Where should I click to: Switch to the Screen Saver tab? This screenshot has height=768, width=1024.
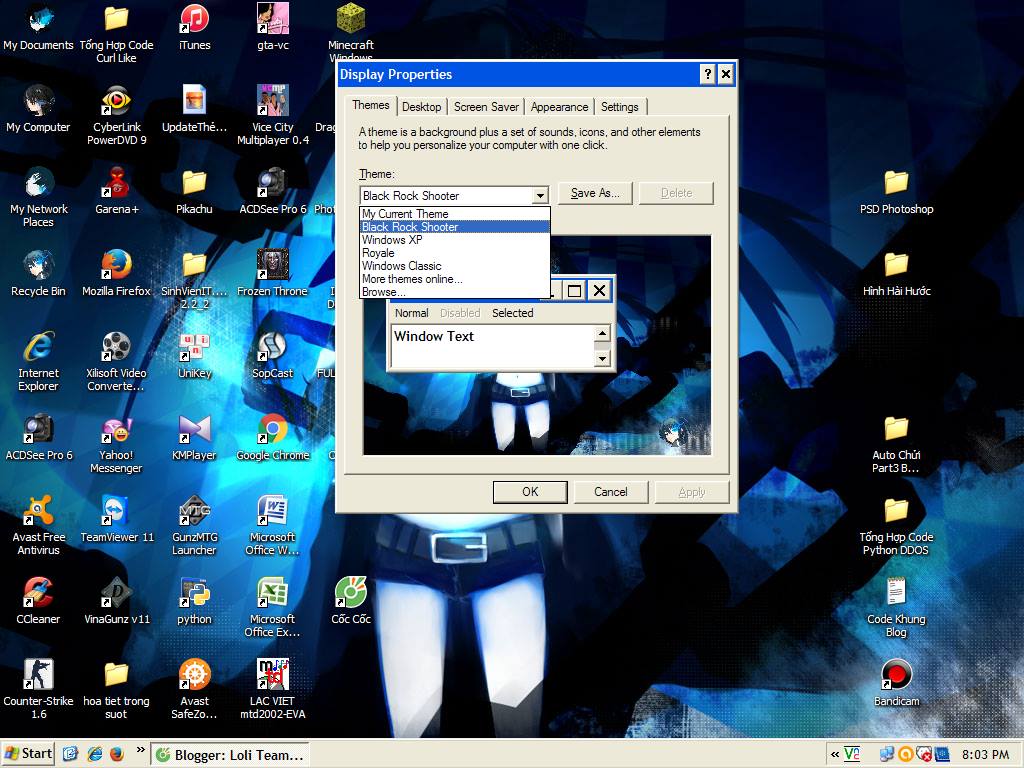[486, 107]
